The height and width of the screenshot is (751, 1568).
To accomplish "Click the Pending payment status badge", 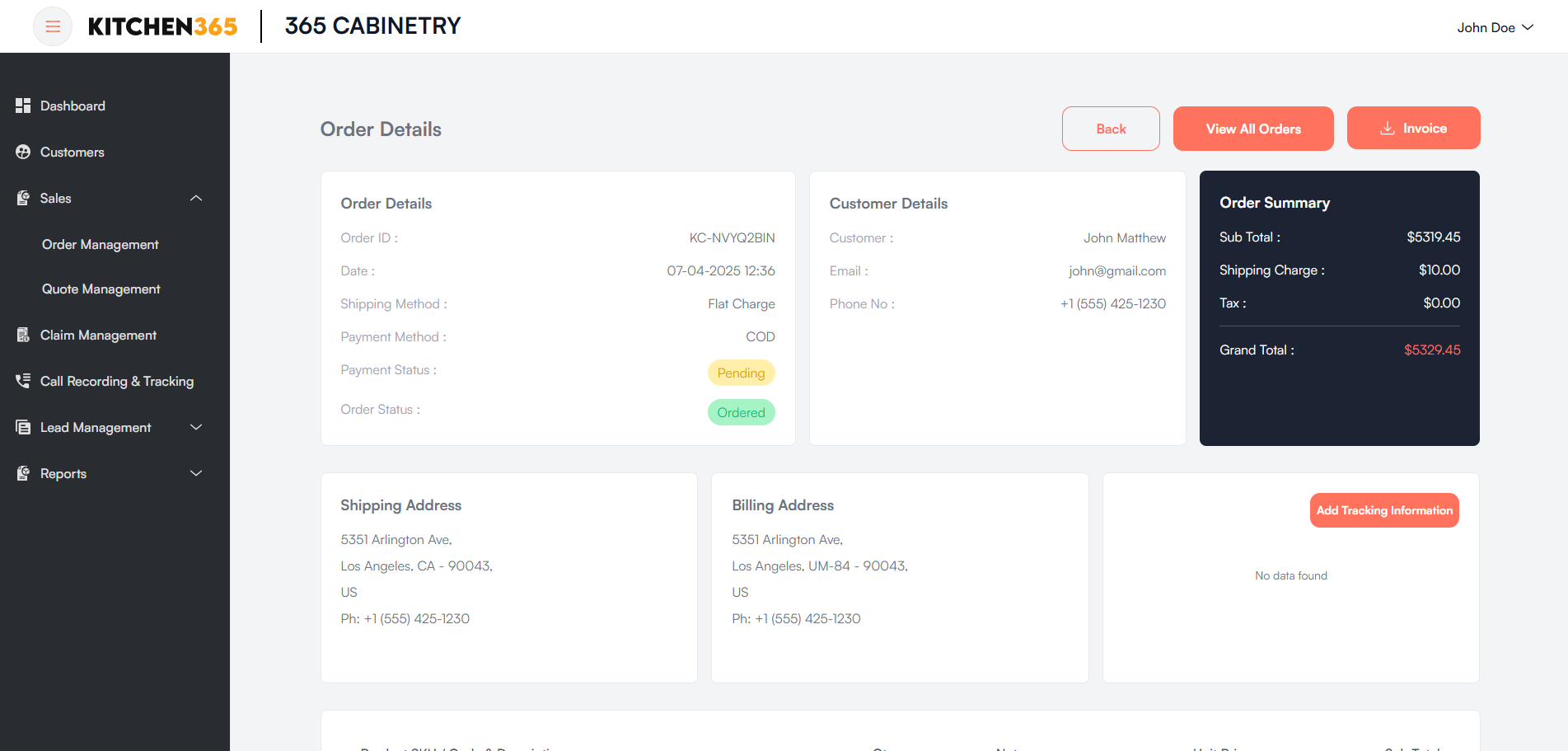I will [741, 373].
